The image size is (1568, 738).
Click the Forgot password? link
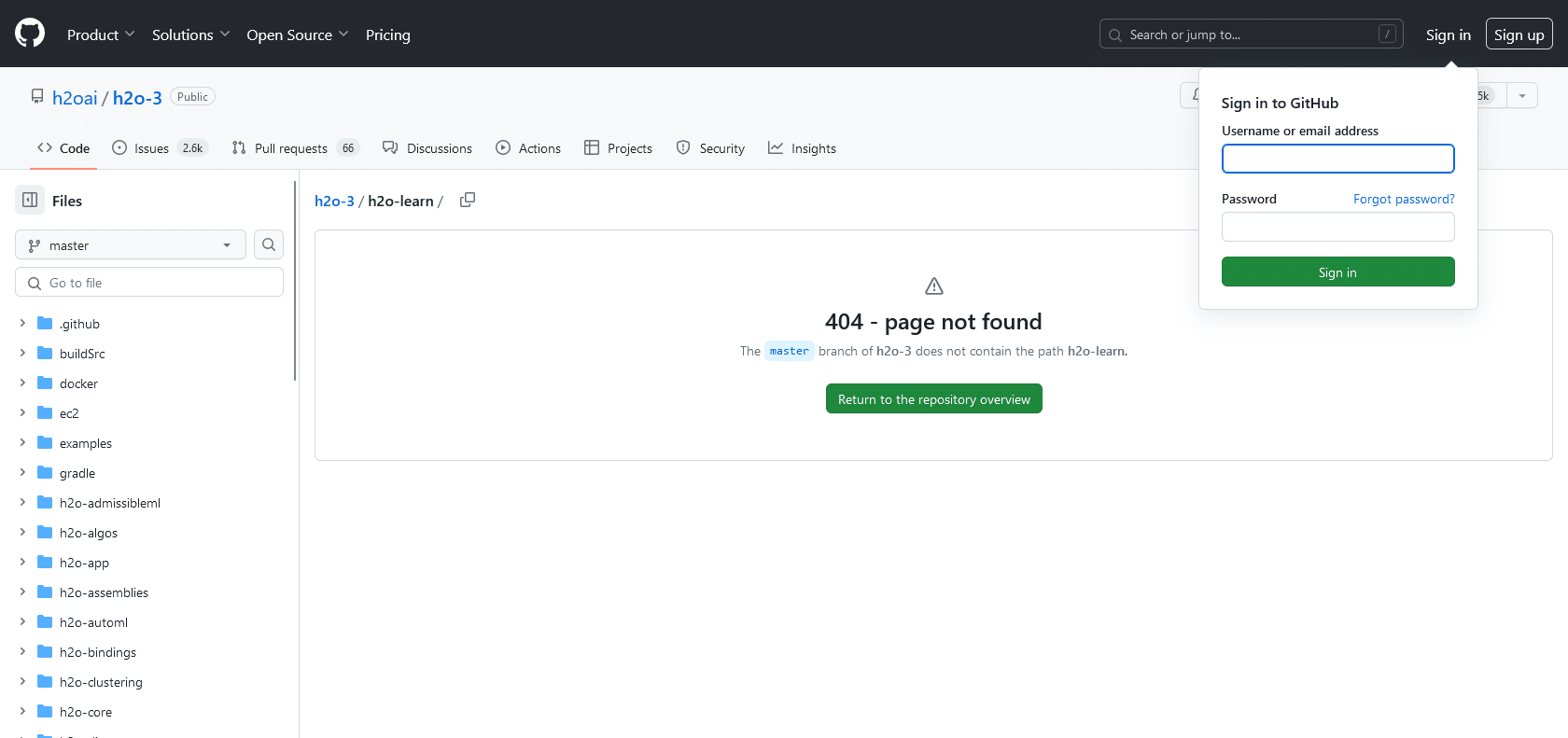1404,199
